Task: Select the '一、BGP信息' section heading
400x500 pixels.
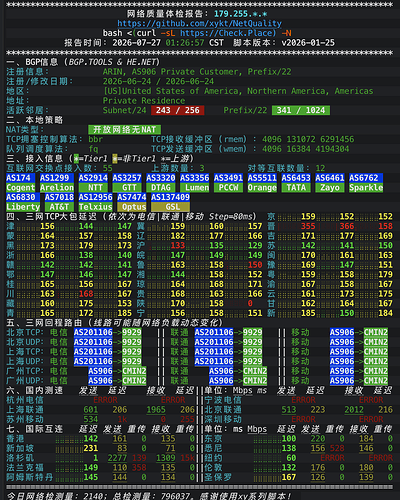Action: pos(32,62)
